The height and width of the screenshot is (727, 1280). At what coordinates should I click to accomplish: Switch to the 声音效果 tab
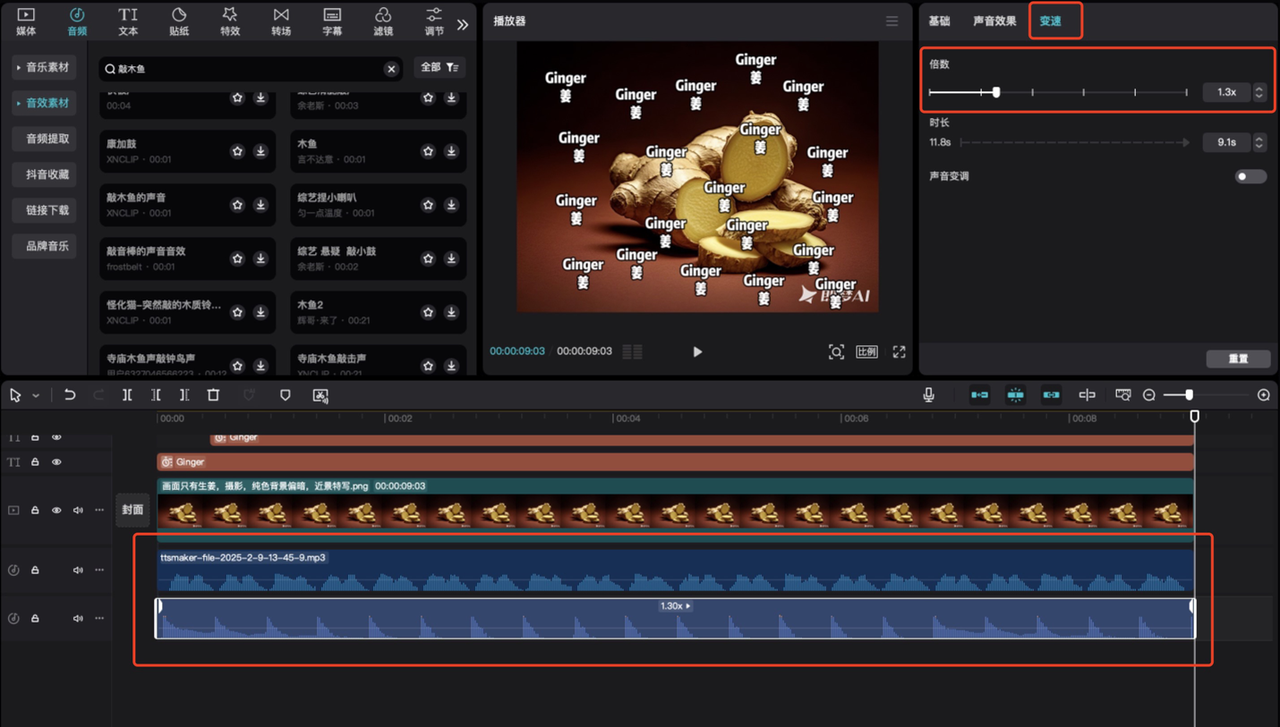(994, 21)
